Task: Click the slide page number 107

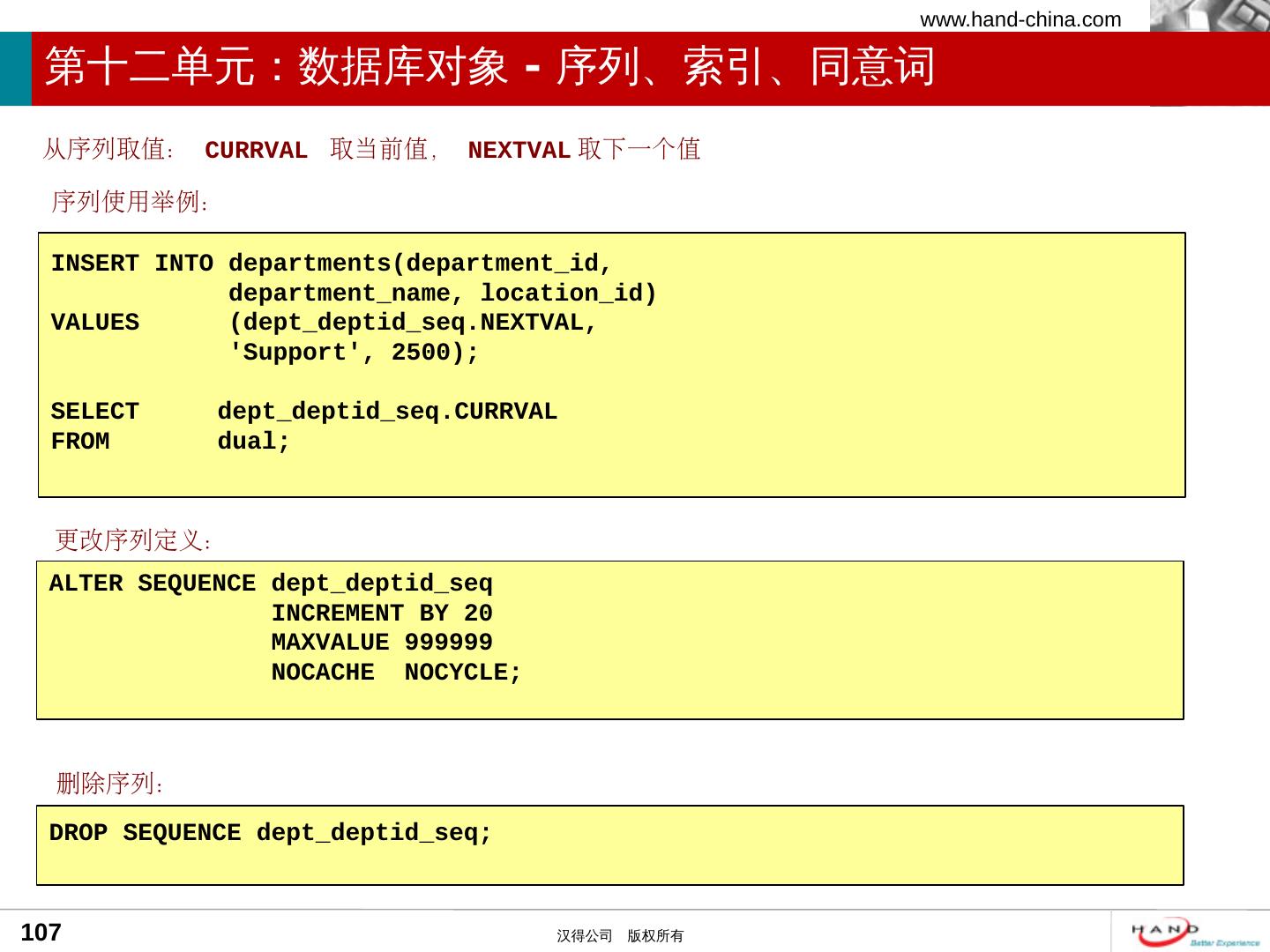Action: tap(41, 933)
